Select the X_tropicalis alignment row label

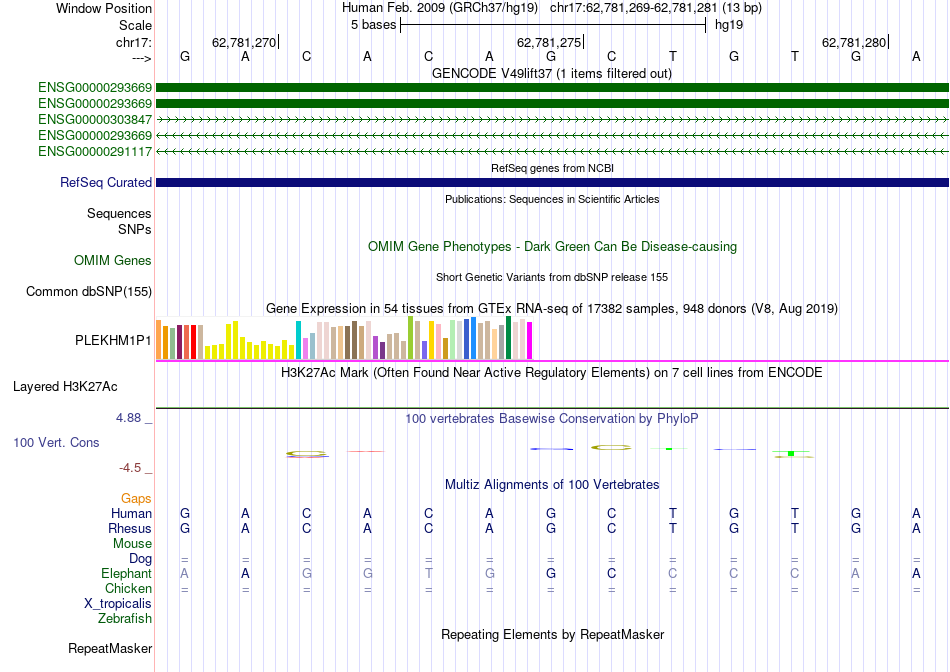pyautogui.click(x=118, y=604)
